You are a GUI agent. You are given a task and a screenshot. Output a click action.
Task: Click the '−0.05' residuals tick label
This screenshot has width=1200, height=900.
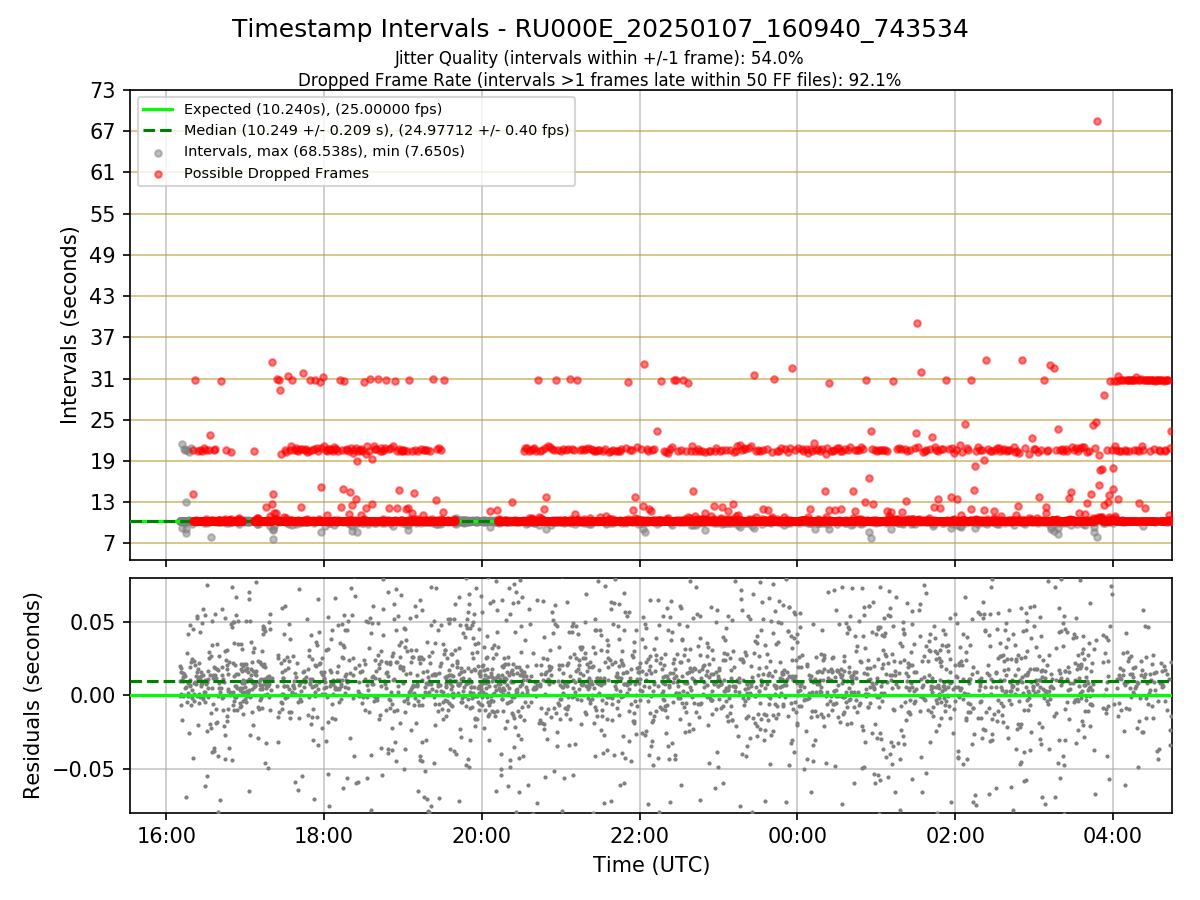86,769
